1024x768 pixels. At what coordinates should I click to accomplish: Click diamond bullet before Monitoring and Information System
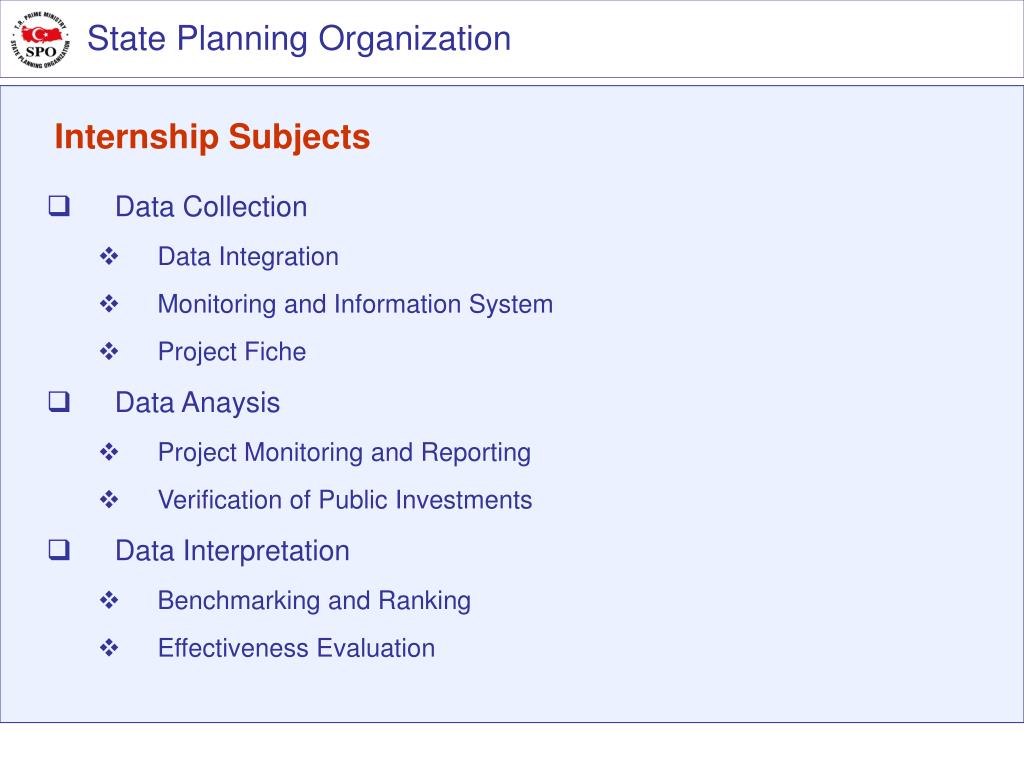[109, 304]
